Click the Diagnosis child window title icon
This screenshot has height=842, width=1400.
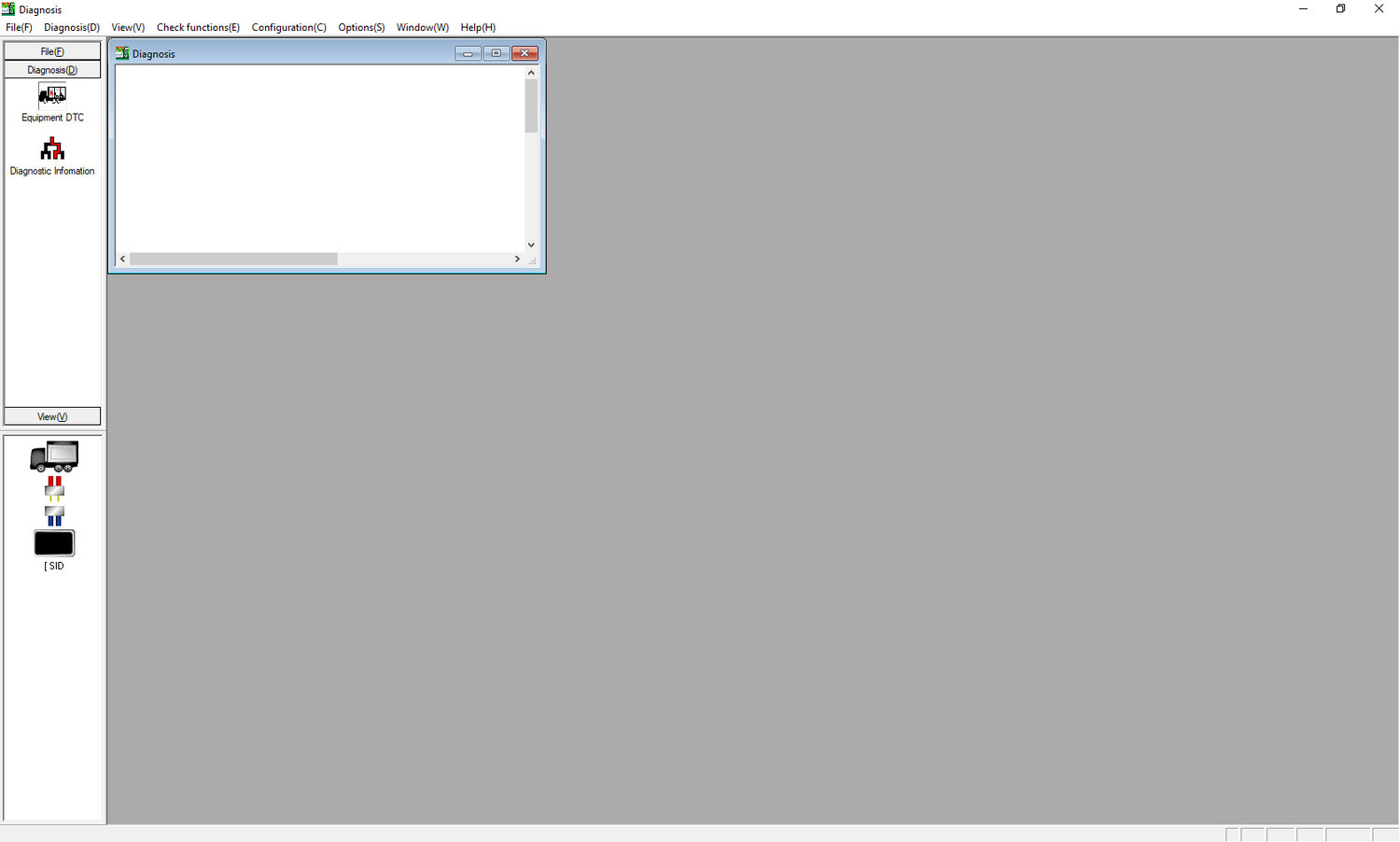tap(121, 53)
